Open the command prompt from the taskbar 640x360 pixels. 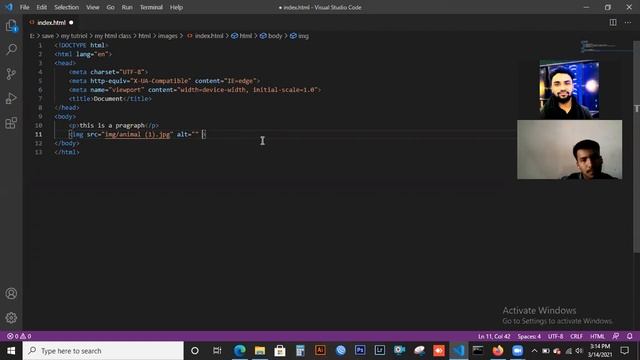(x=478, y=351)
